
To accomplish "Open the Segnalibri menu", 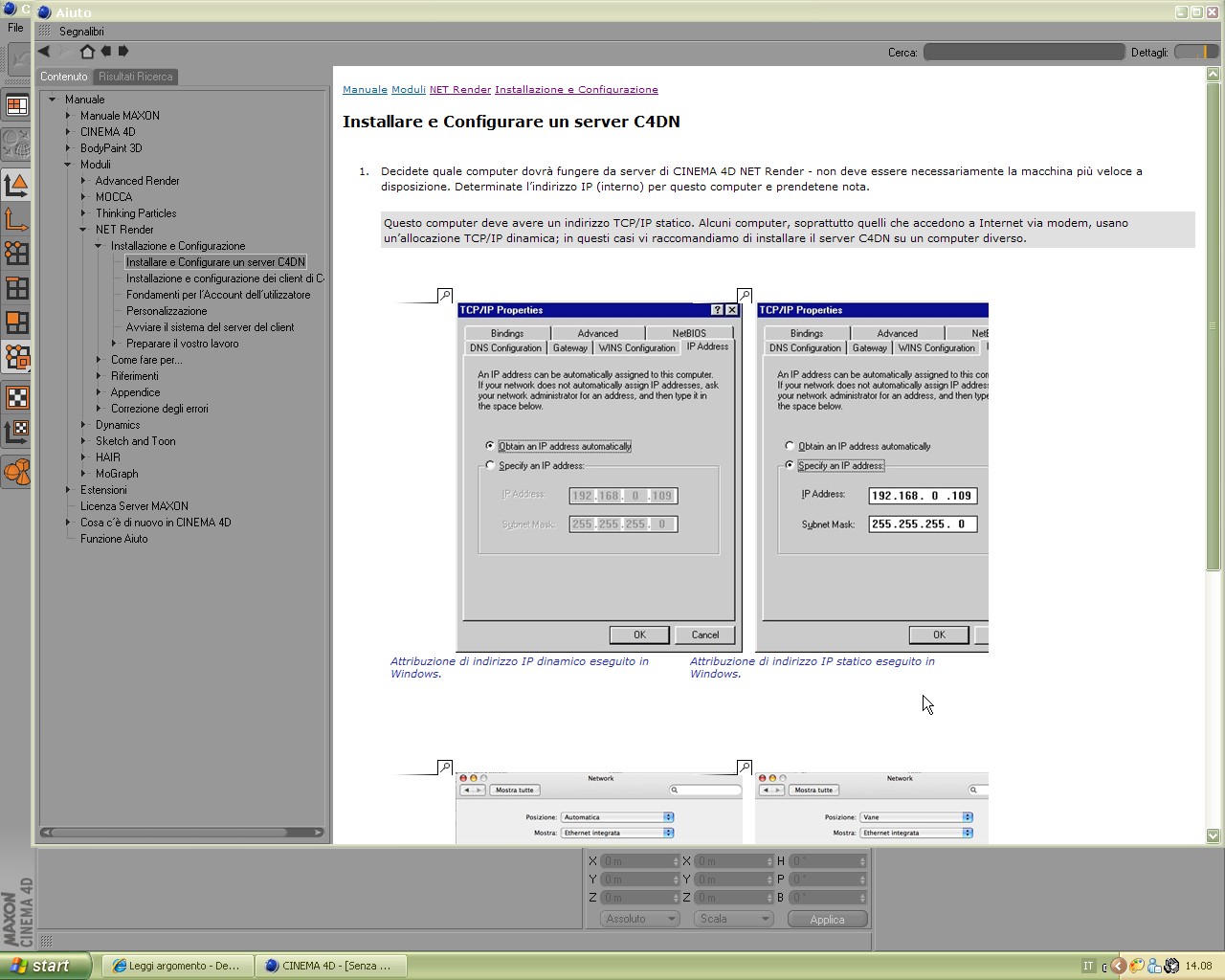I will coord(81,32).
